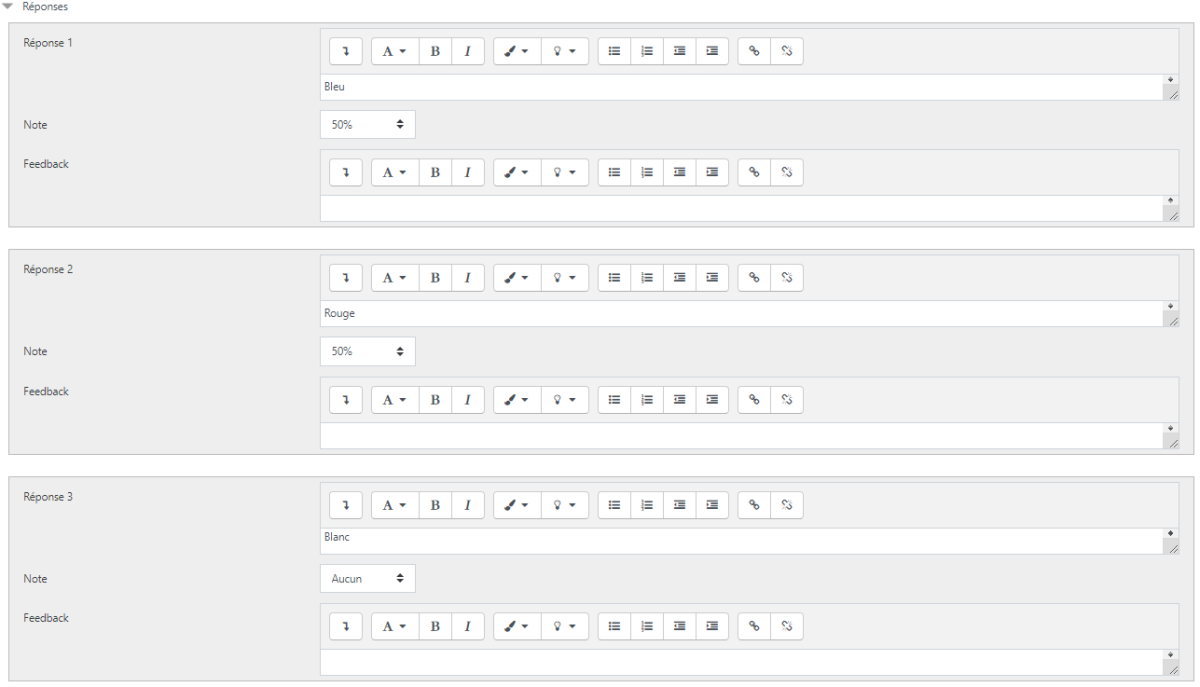Image resolution: width=1200 pixels, height=687 pixels.
Task: Open Note dropdown for Réponse 2
Action: tap(367, 352)
